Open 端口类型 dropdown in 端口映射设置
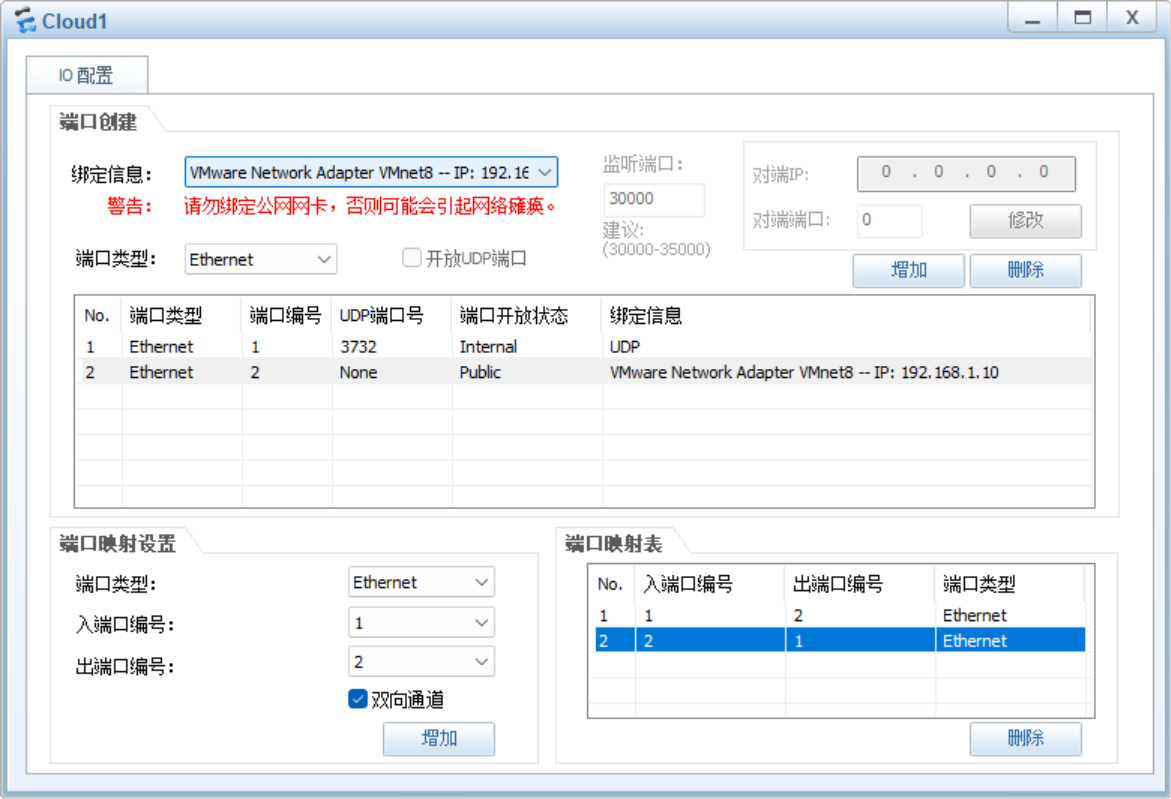 coord(421,582)
